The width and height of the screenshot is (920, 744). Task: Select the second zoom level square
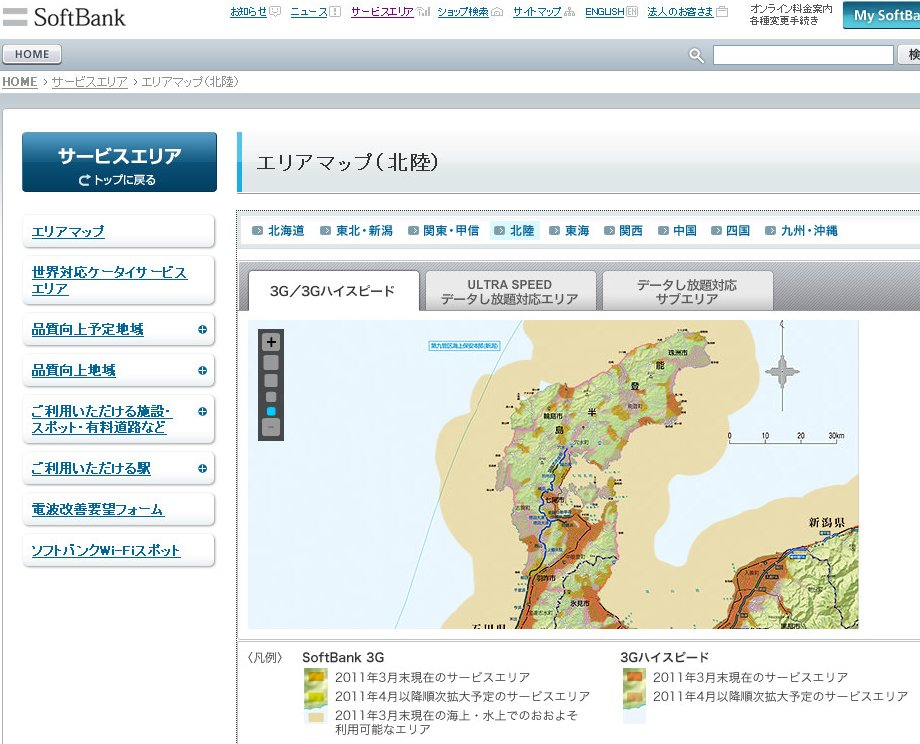(x=271, y=381)
